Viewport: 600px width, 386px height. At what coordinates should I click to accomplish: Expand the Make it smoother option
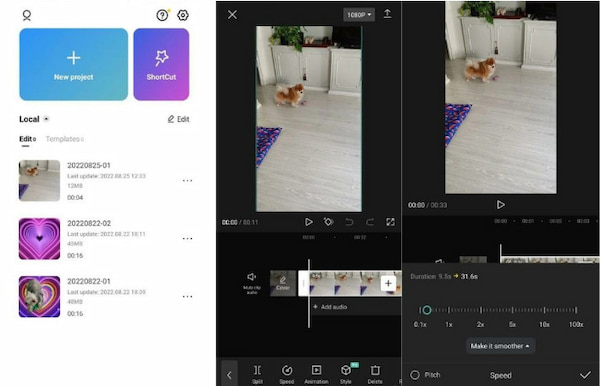500,346
